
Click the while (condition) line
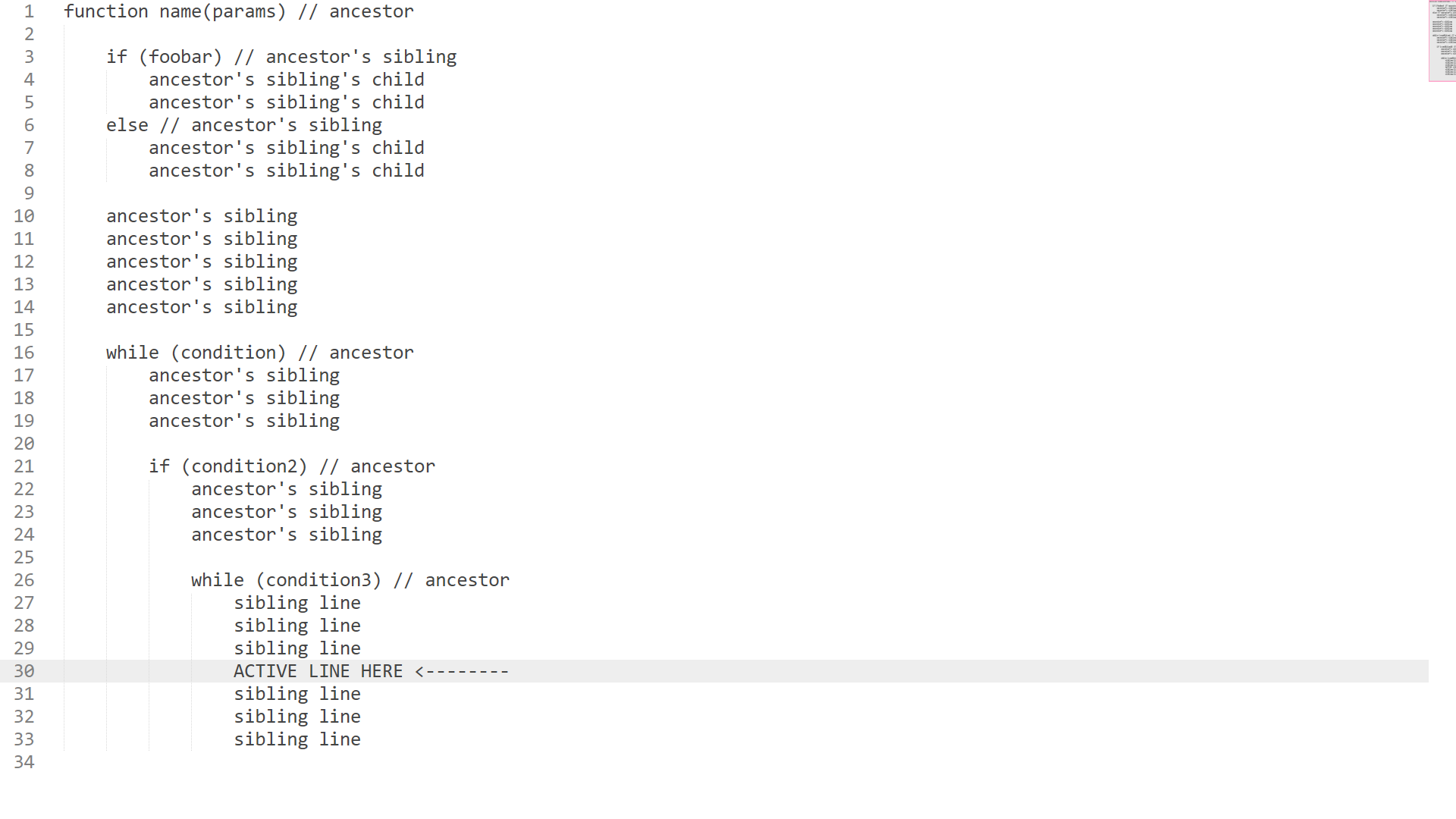[260, 353]
